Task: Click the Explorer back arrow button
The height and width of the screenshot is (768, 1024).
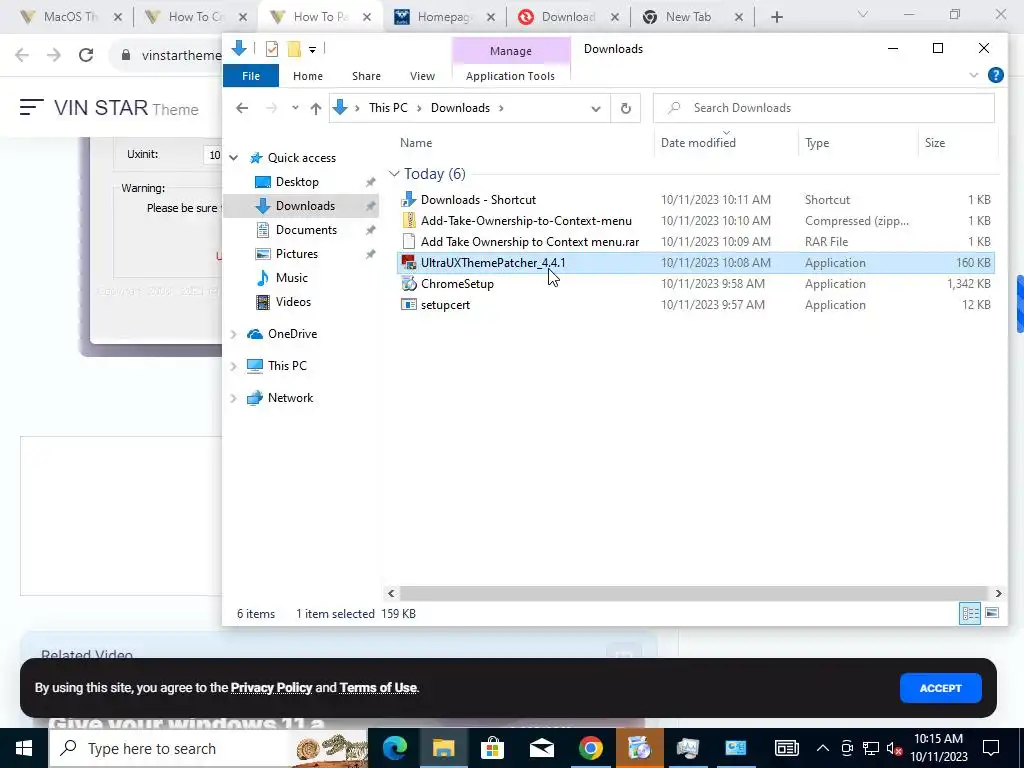Action: [x=242, y=108]
